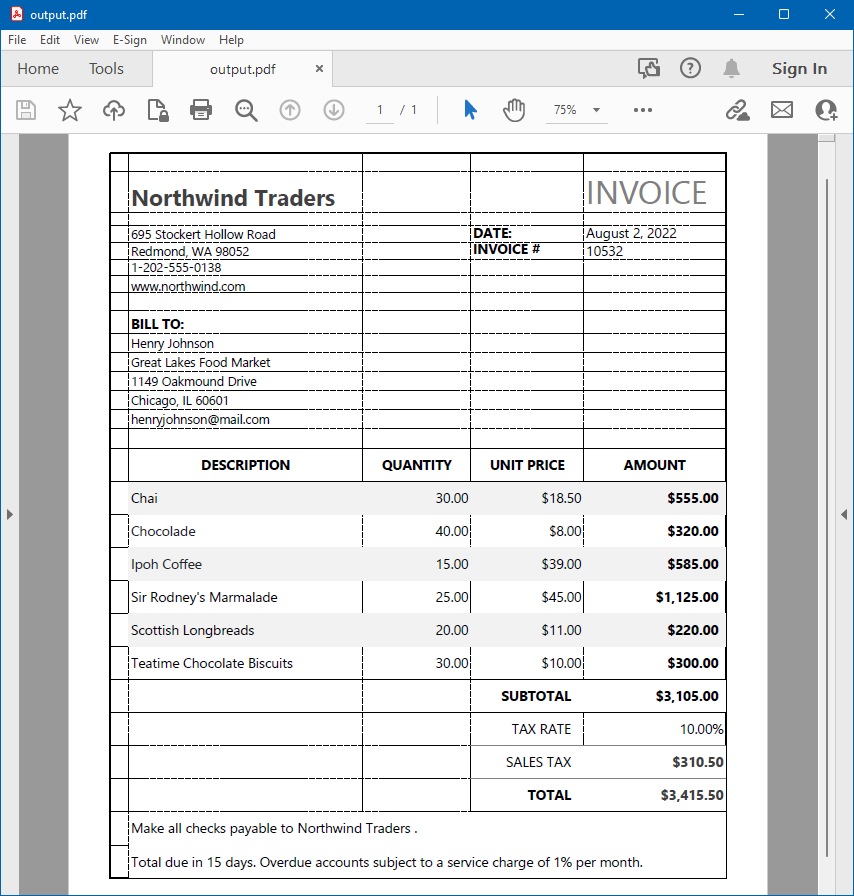
Task: Export the PDF to another format
Action: point(157,110)
